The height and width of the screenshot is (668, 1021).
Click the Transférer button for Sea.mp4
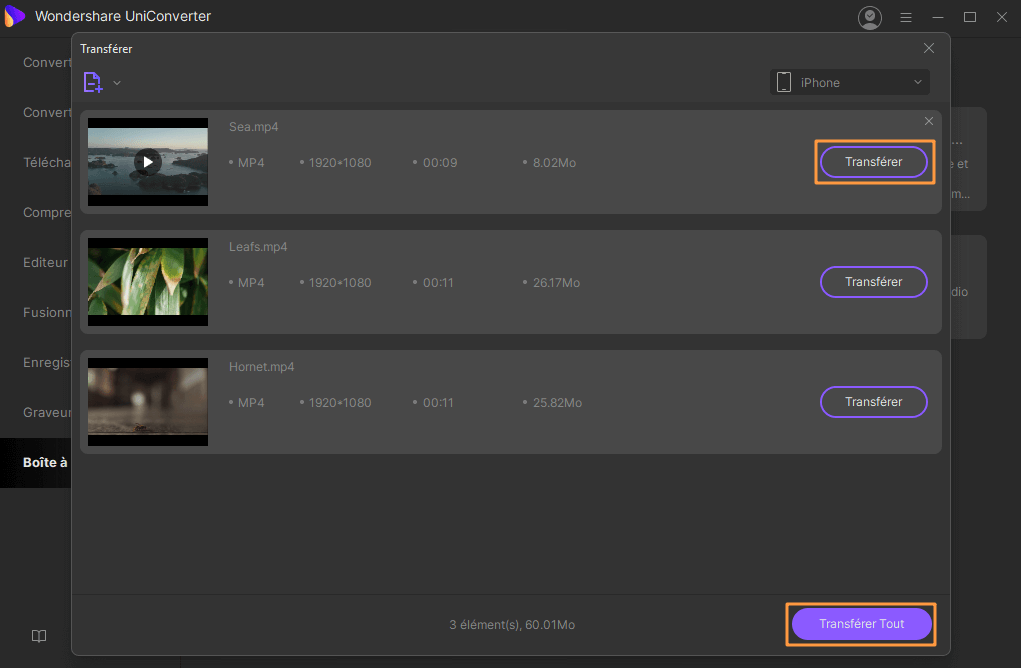coord(873,162)
